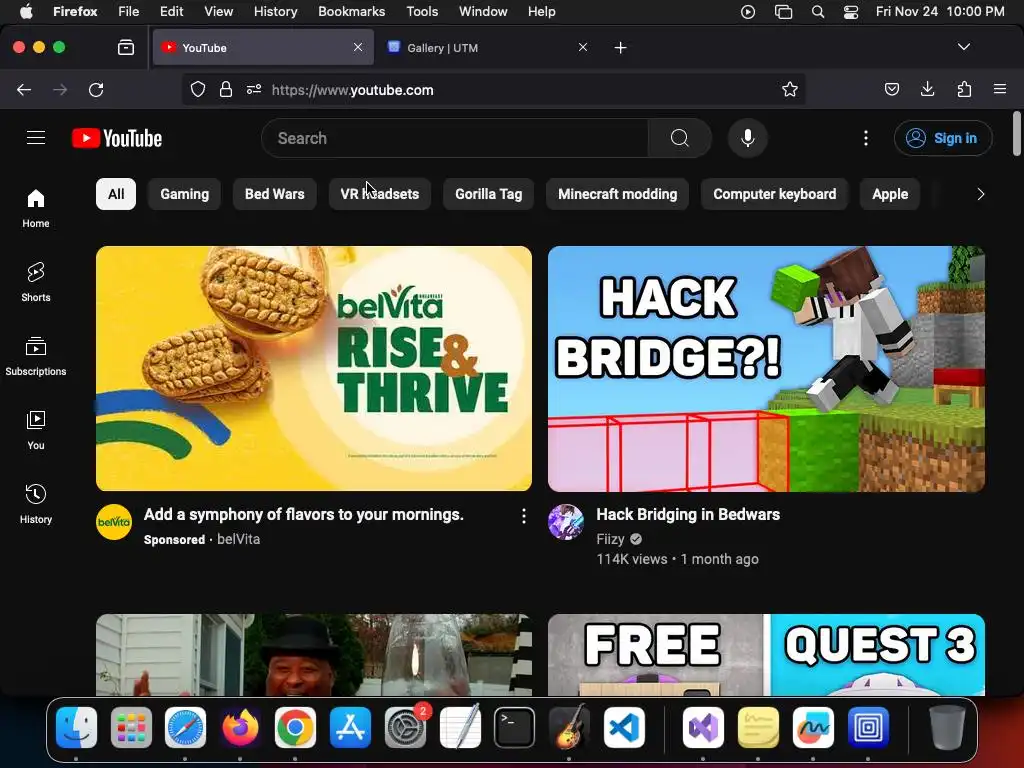This screenshot has width=1024, height=768.
Task: Open site permissions icon in the address bar
Action: [x=254, y=89]
